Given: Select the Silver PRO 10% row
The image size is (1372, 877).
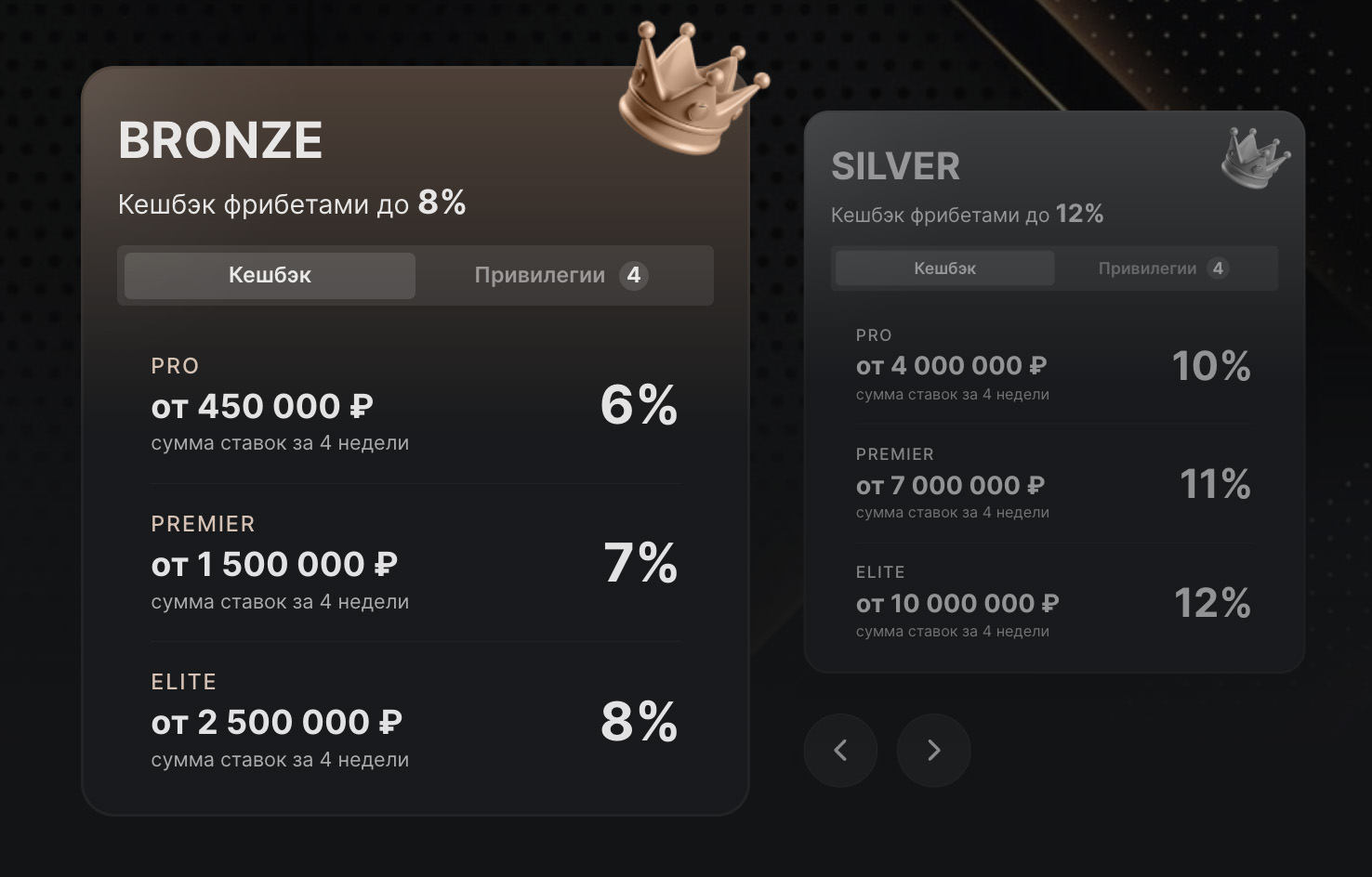Looking at the screenshot, I should pyautogui.click(x=1053, y=365).
